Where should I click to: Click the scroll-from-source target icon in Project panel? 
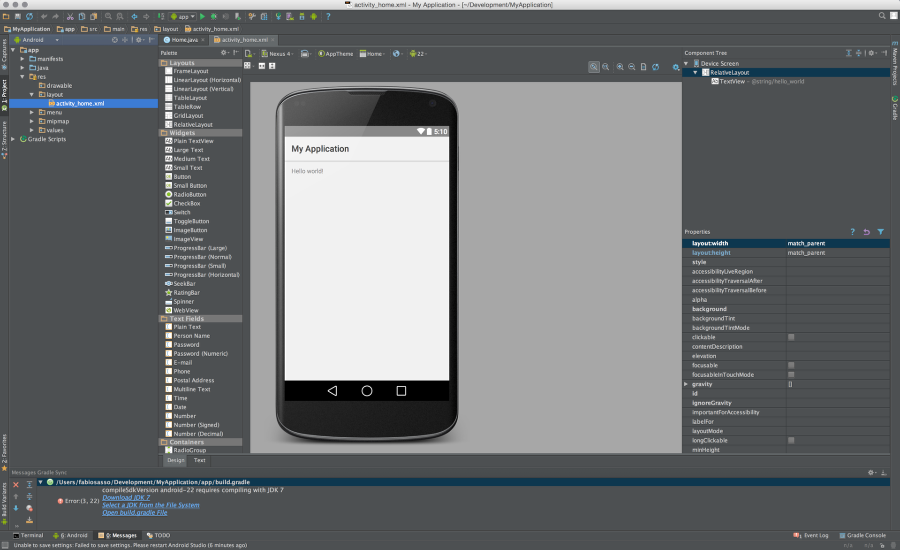pyautogui.click(x=115, y=40)
